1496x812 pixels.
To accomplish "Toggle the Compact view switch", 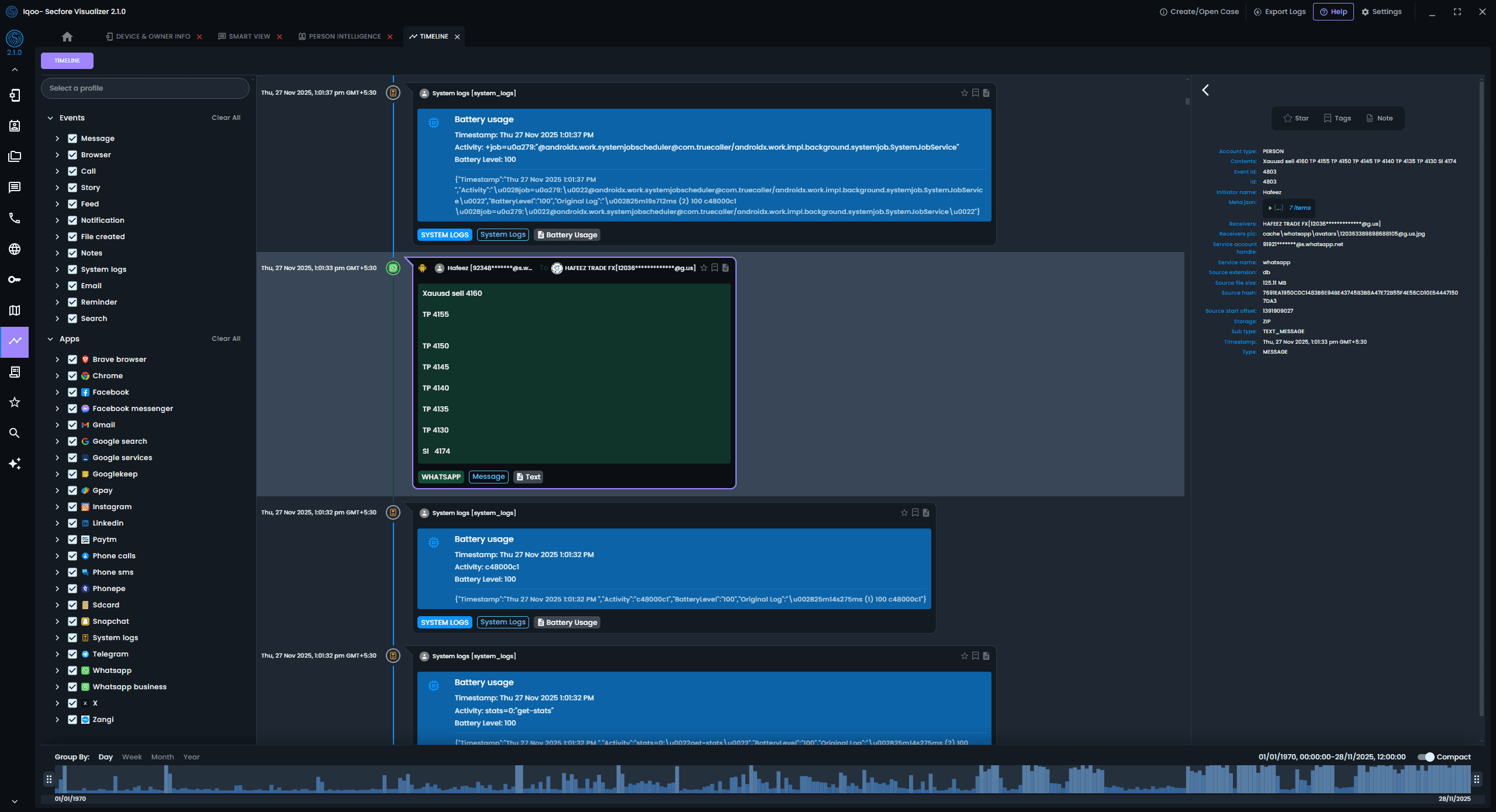I will [x=1426, y=757].
